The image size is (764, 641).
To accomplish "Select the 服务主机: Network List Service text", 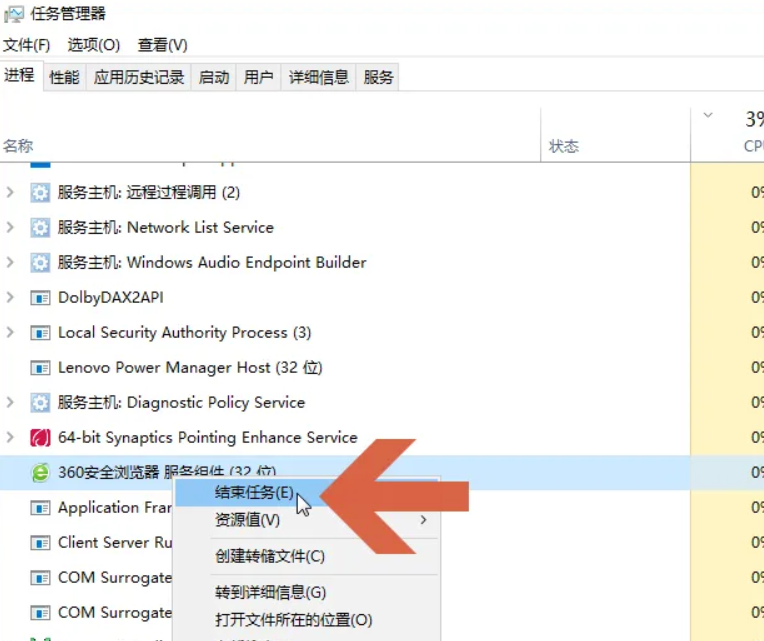I will pyautogui.click(x=166, y=227).
